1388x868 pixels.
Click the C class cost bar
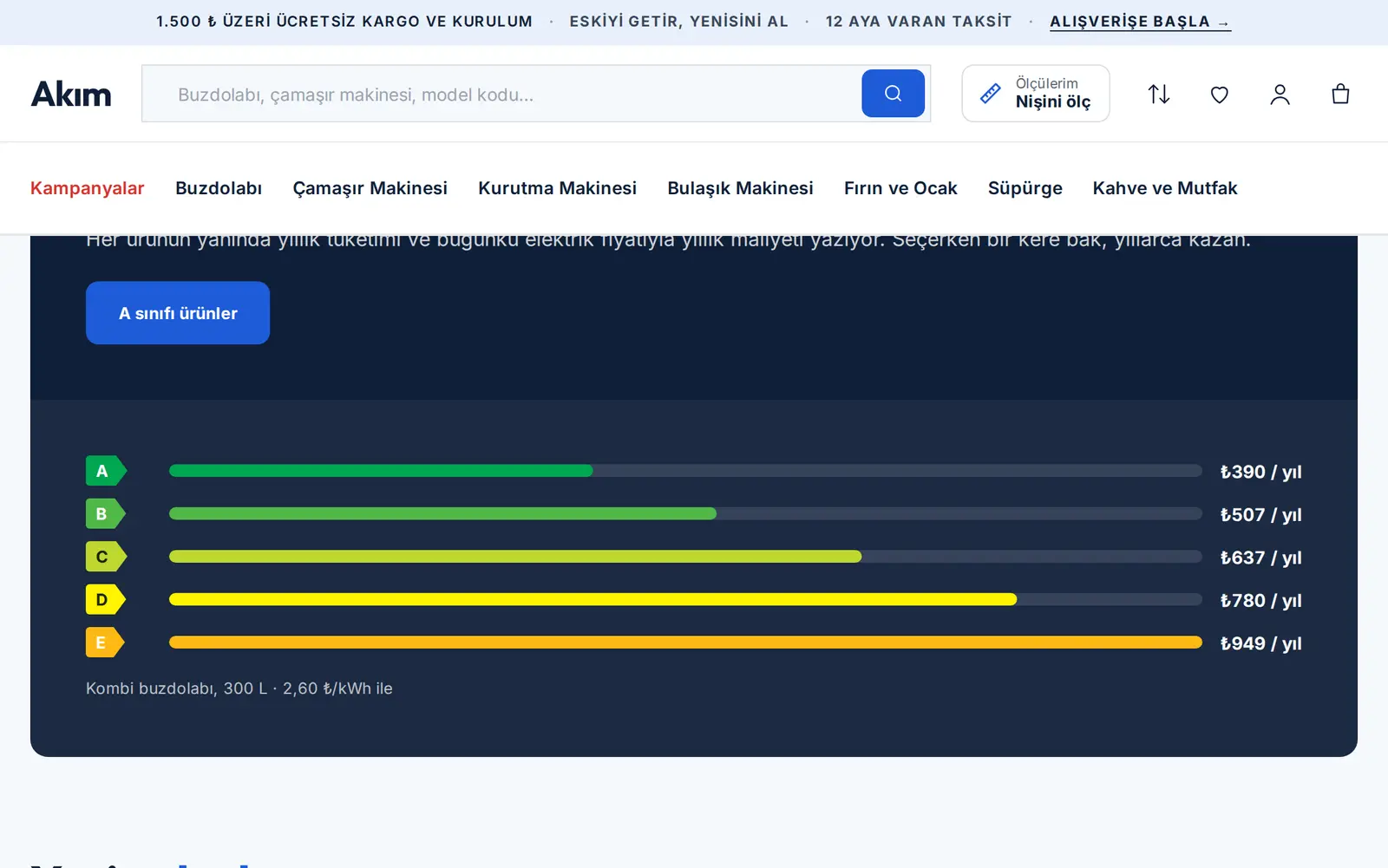pos(685,557)
